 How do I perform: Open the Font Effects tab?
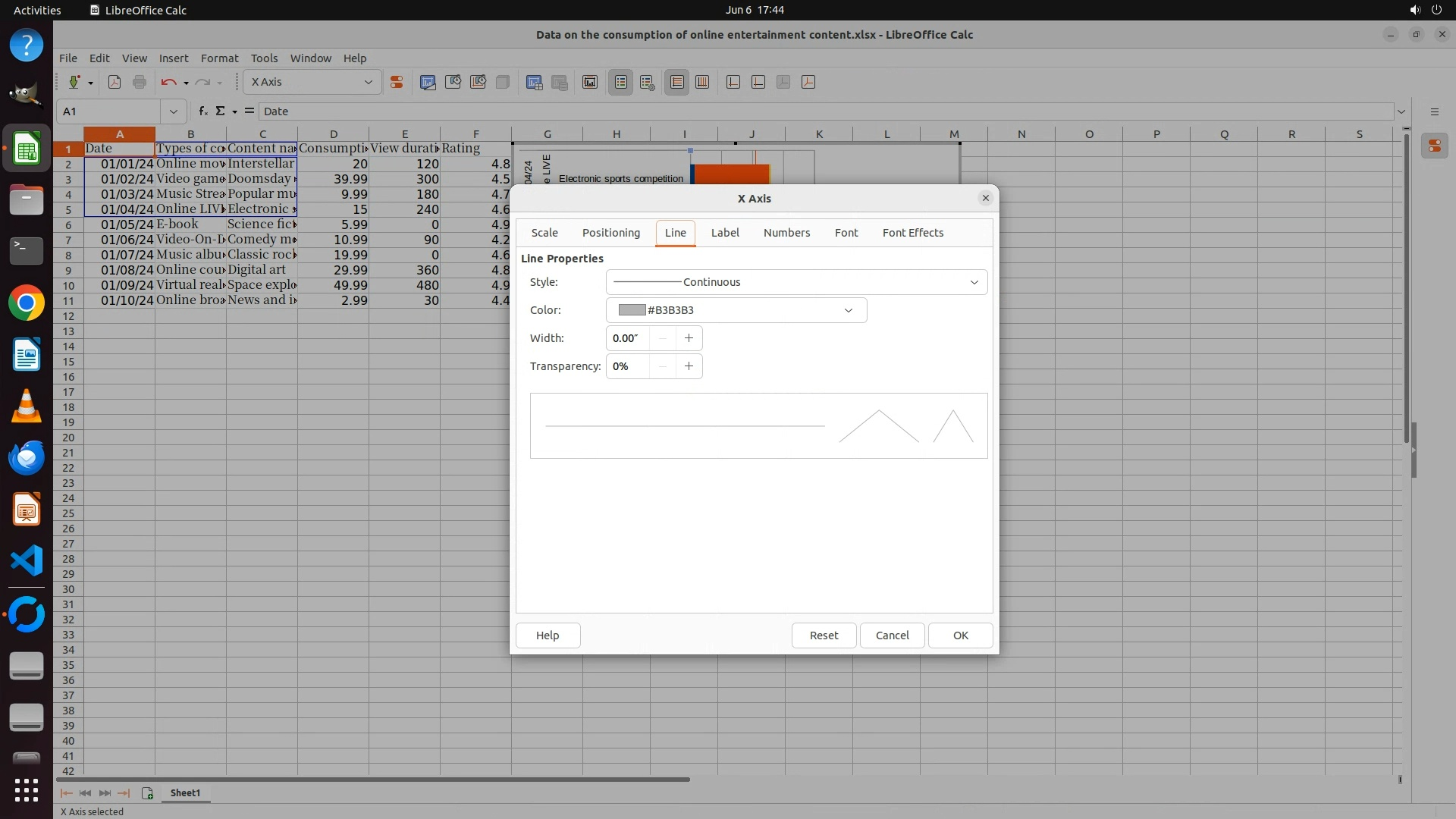(912, 233)
